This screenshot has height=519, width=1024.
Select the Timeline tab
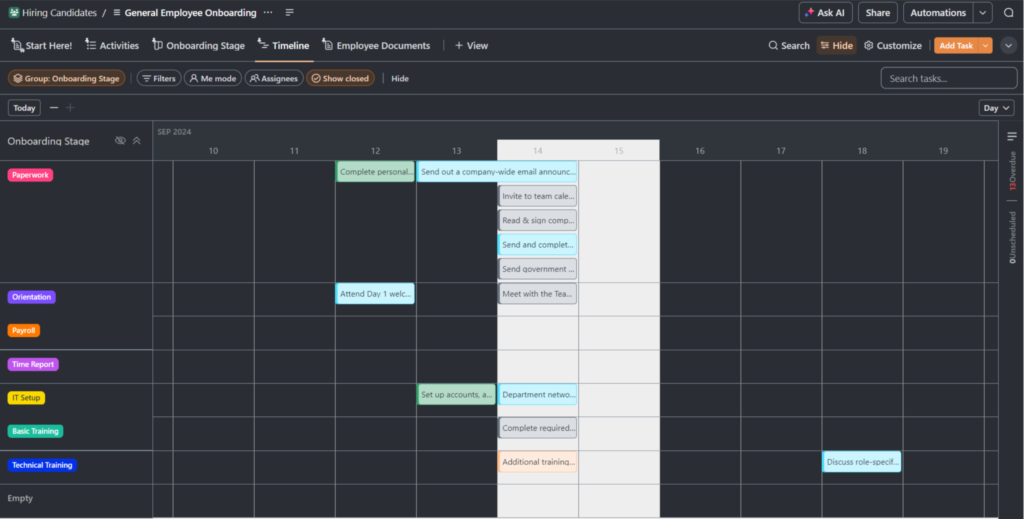click(x=283, y=46)
